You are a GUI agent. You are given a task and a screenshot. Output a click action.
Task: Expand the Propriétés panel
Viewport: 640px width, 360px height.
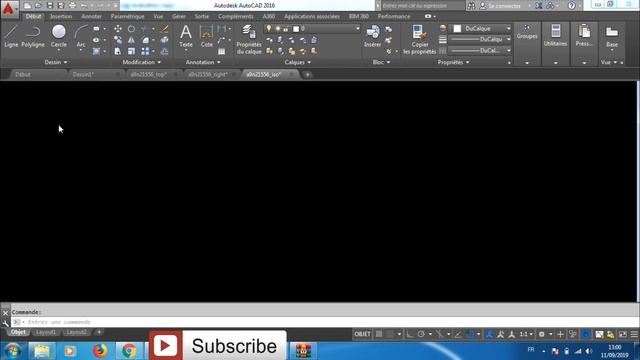[x=453, y=62]
